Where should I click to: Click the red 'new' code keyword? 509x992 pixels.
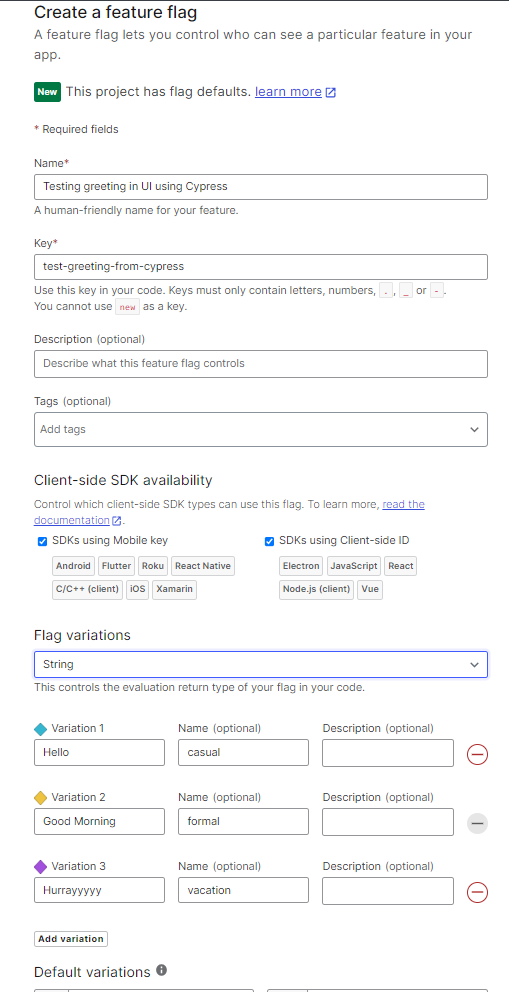coord(127,307)
